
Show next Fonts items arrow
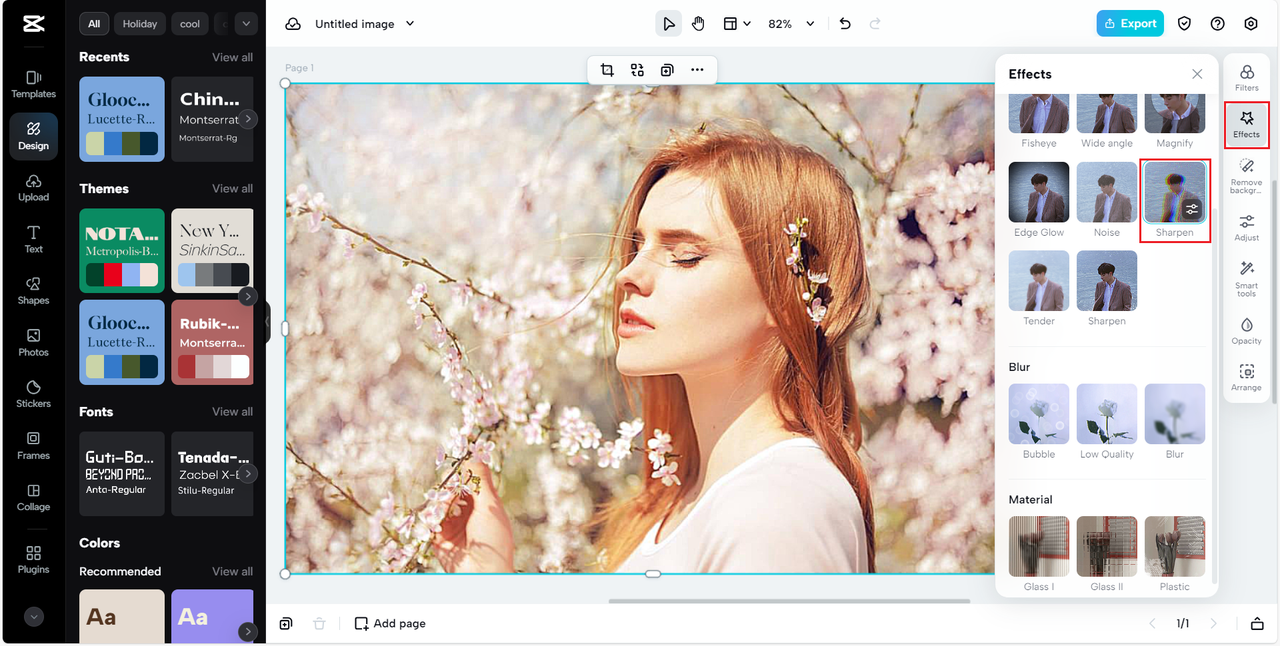pyautogui.click(x=247, y=473)
